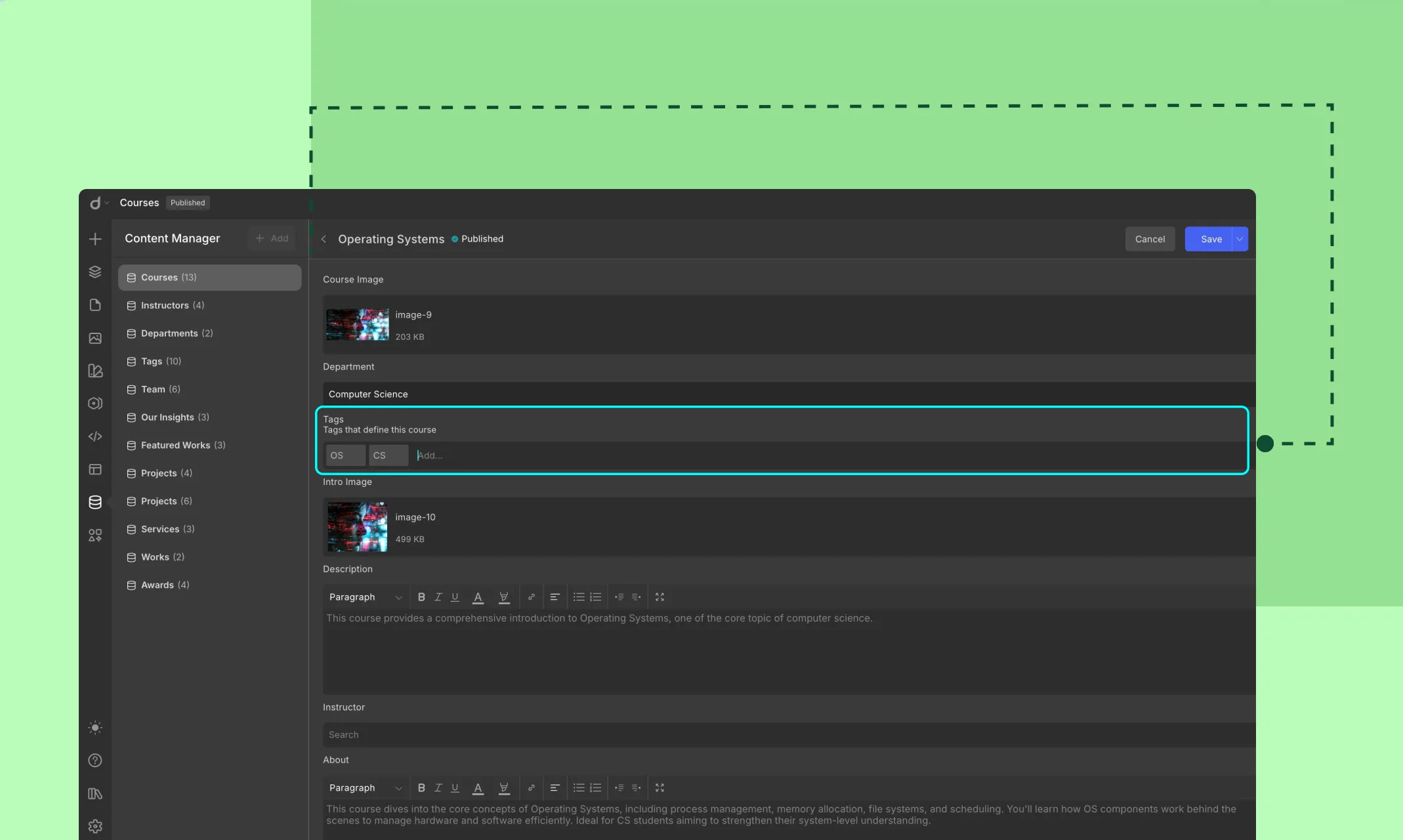Open the Settings gear icon
The image size is (1403, 840).
95,826
